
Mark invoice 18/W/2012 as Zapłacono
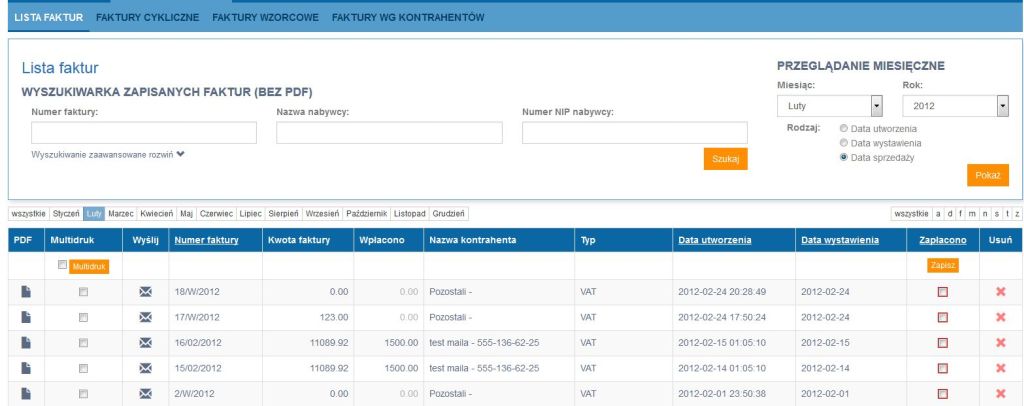(942, 292)
